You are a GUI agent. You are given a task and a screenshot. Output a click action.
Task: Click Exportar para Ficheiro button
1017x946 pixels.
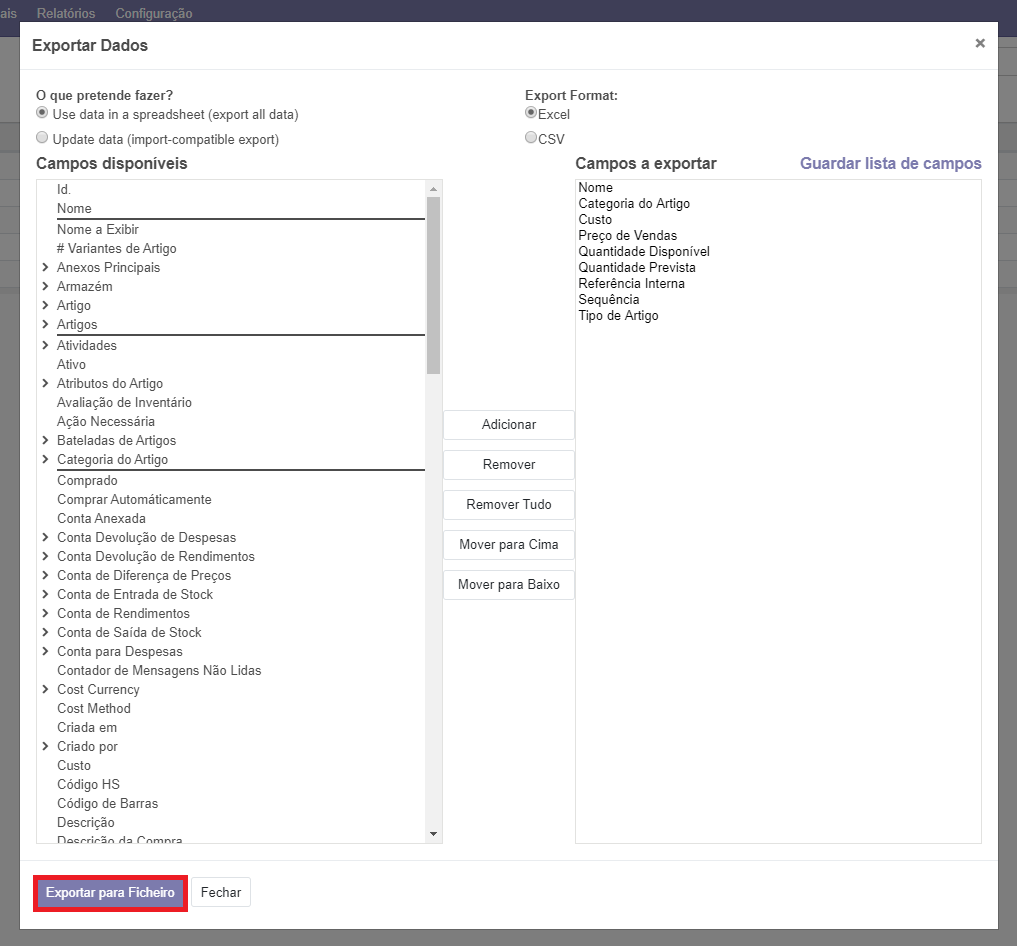110,893
